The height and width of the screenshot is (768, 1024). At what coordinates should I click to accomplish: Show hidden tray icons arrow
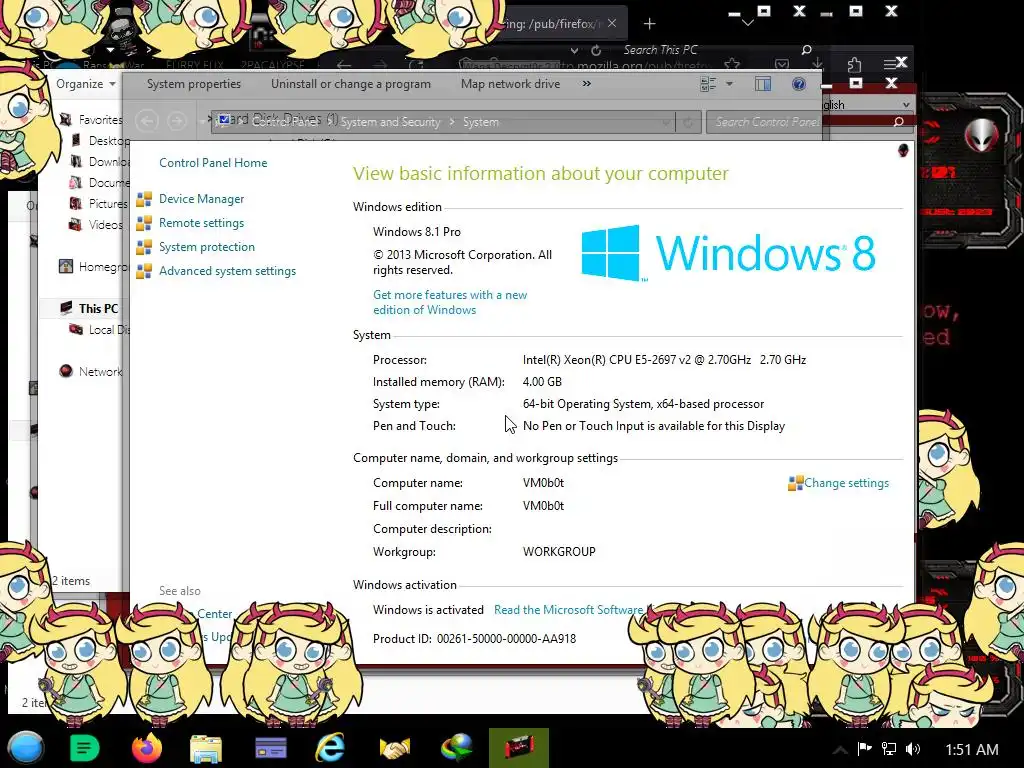(x=840, y=749)
